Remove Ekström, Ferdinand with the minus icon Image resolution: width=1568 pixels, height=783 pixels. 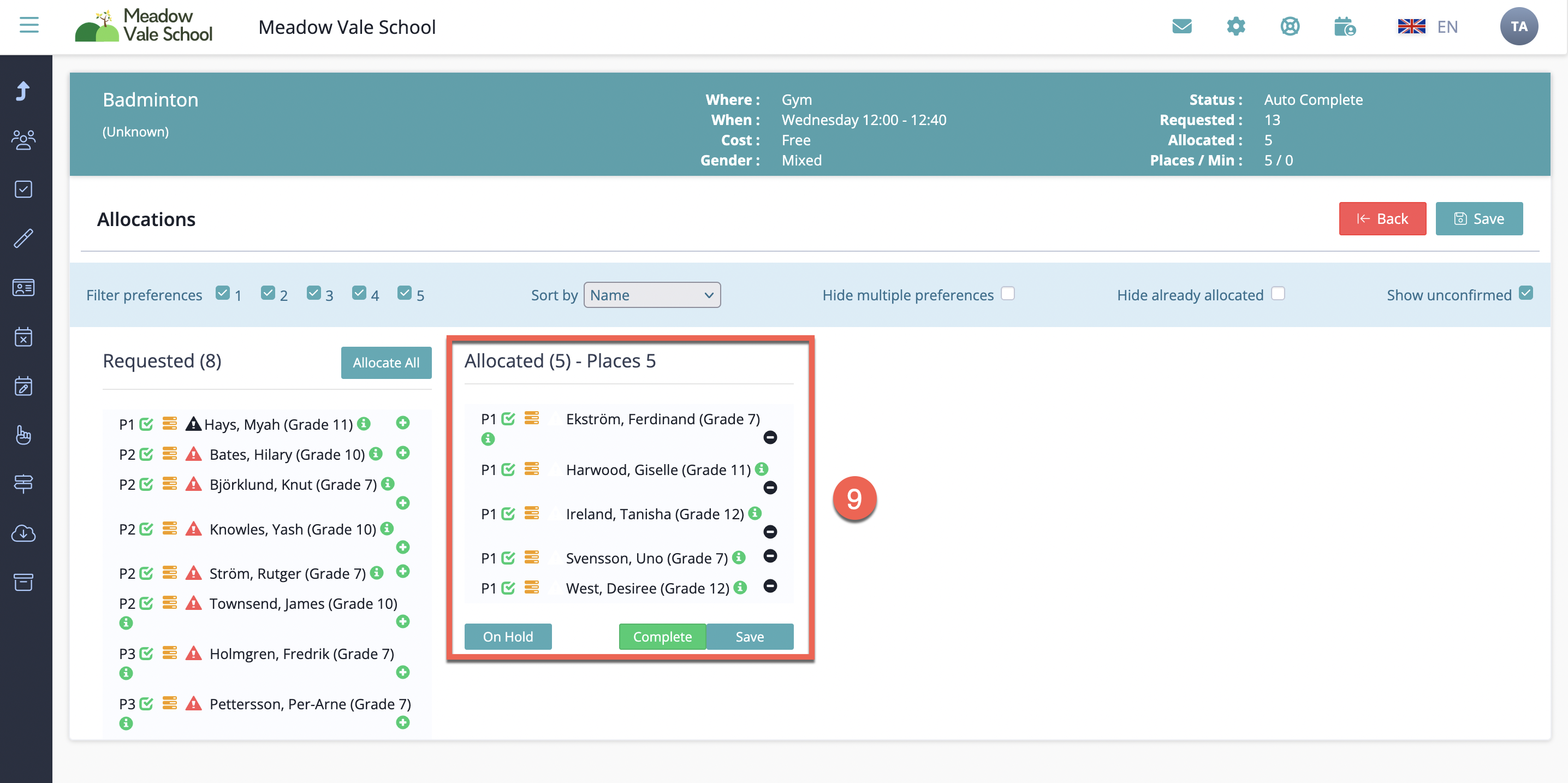tap(770, 437)
